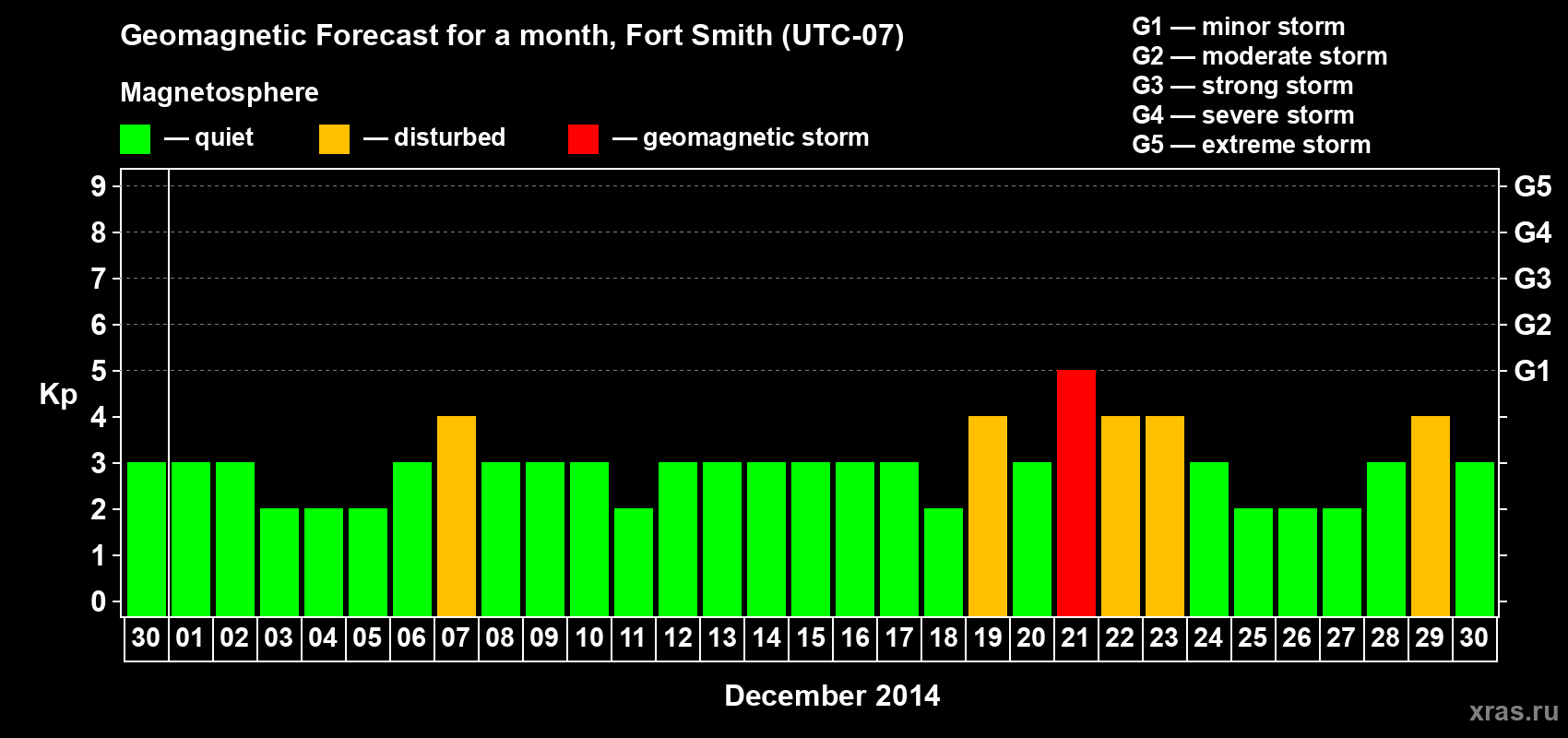The image size is (1568, 738).
Task: Click date label 25 on the axis
Action: click(x=1253, y=637)
